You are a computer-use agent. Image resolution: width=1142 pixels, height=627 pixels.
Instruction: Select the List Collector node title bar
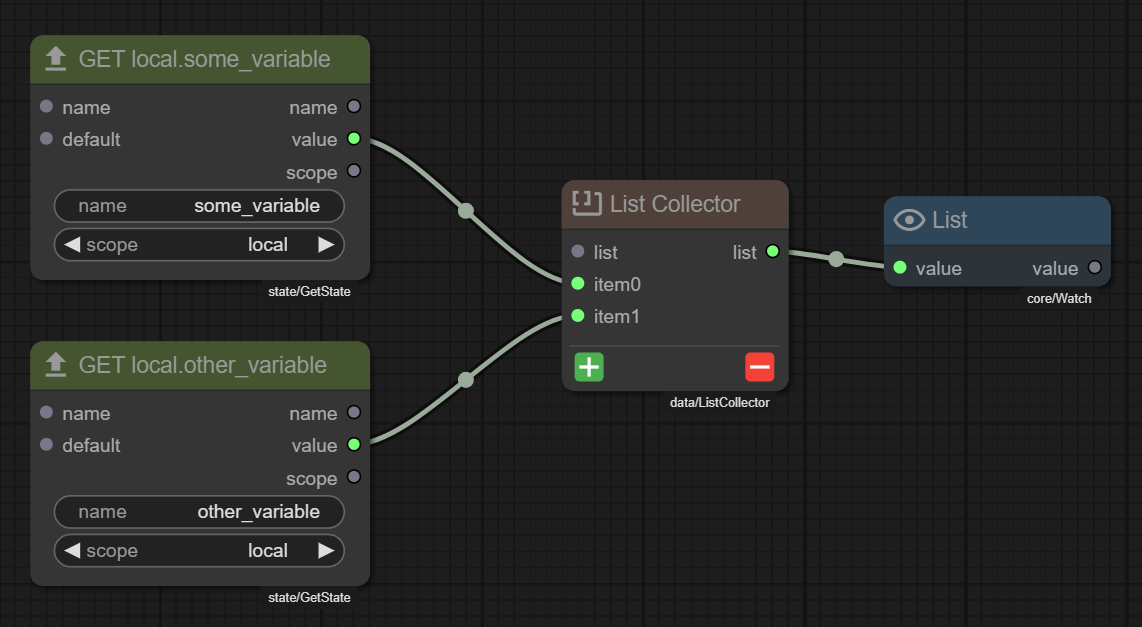(x=675, y=204)
